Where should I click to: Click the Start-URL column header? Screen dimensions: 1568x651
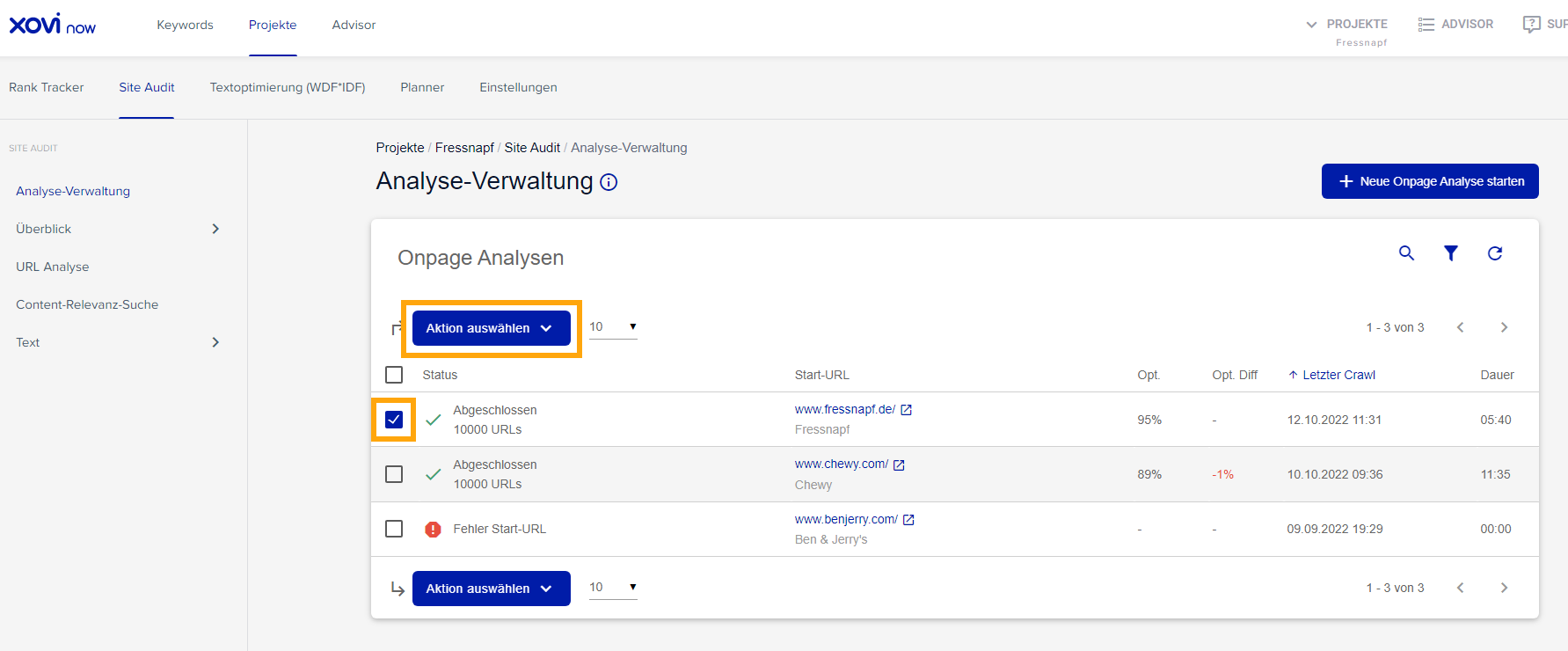(x=822, y=375)
